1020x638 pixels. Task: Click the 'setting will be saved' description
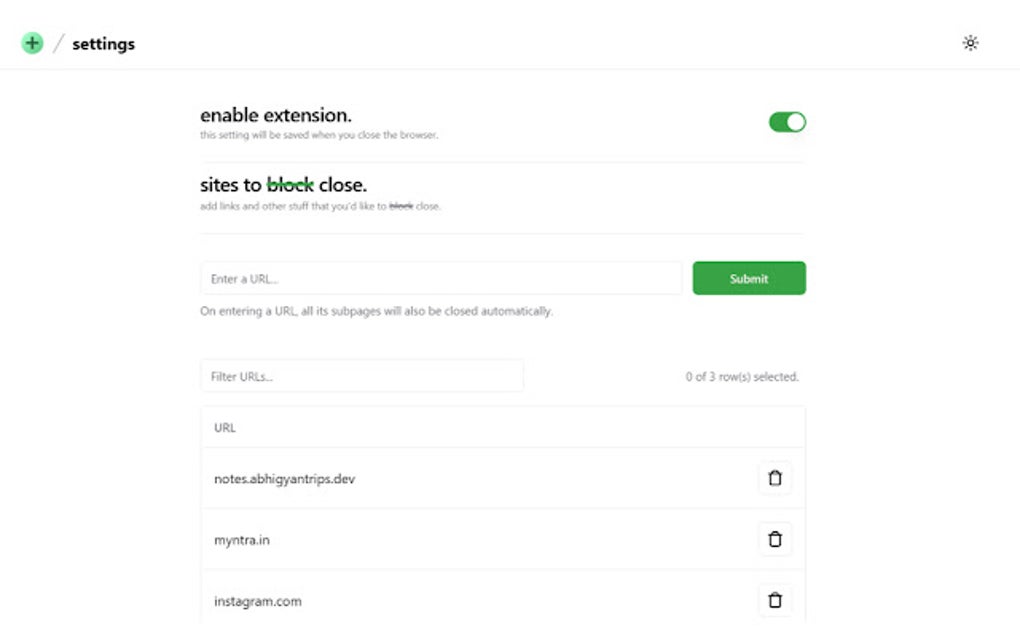click(x=319, y=135)
